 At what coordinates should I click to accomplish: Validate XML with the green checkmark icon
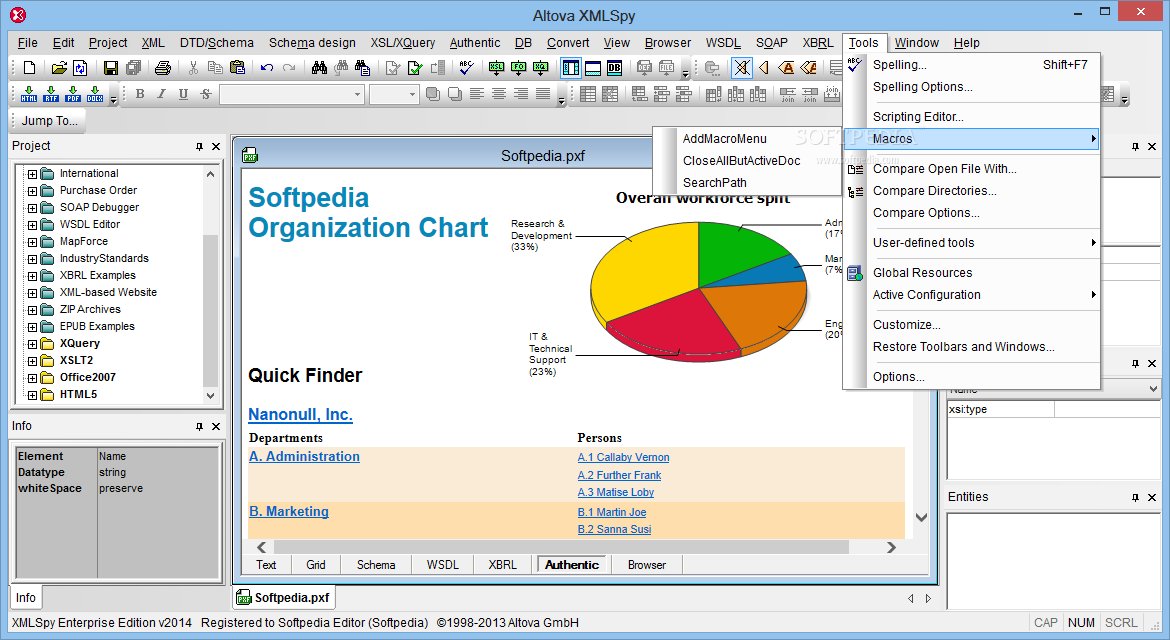click(415, 68)
